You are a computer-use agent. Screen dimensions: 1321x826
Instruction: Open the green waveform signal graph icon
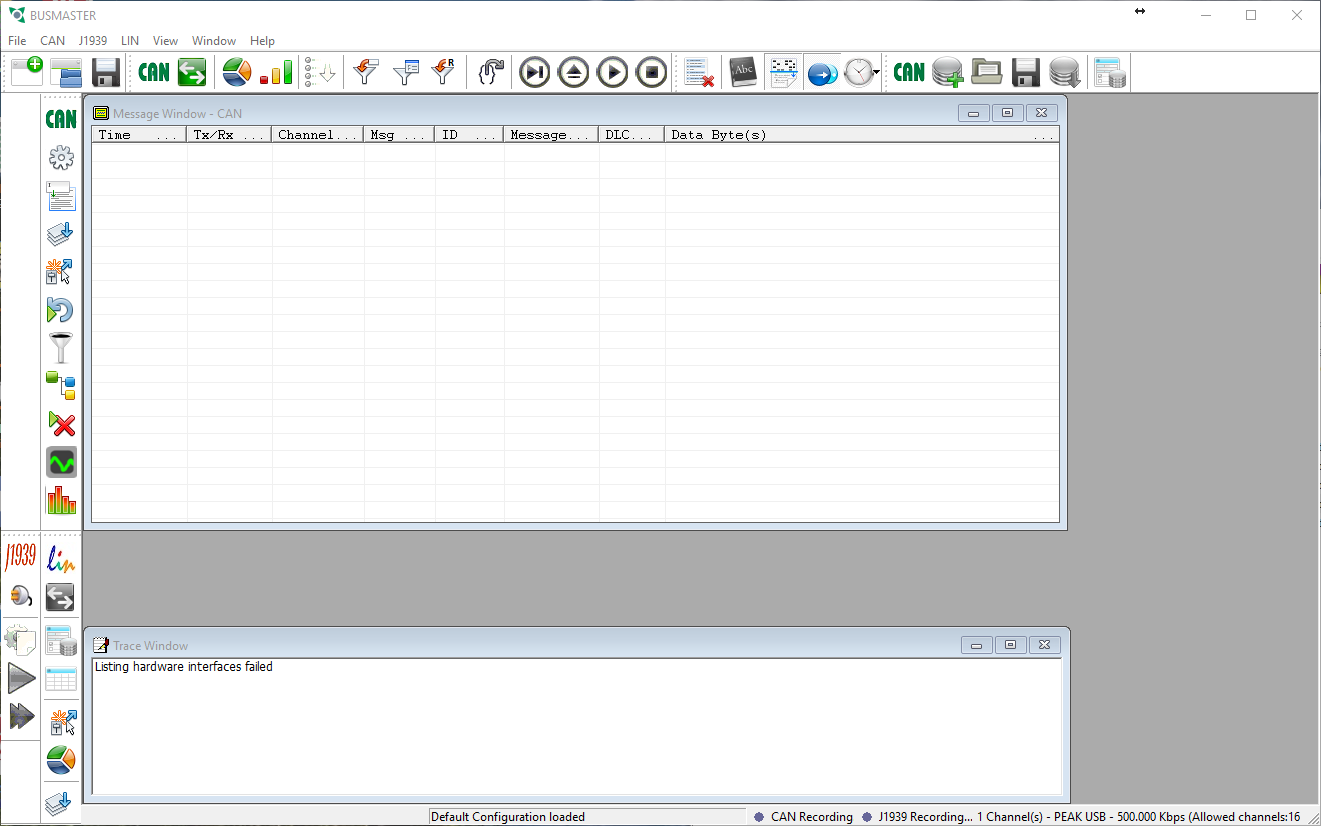61,462
